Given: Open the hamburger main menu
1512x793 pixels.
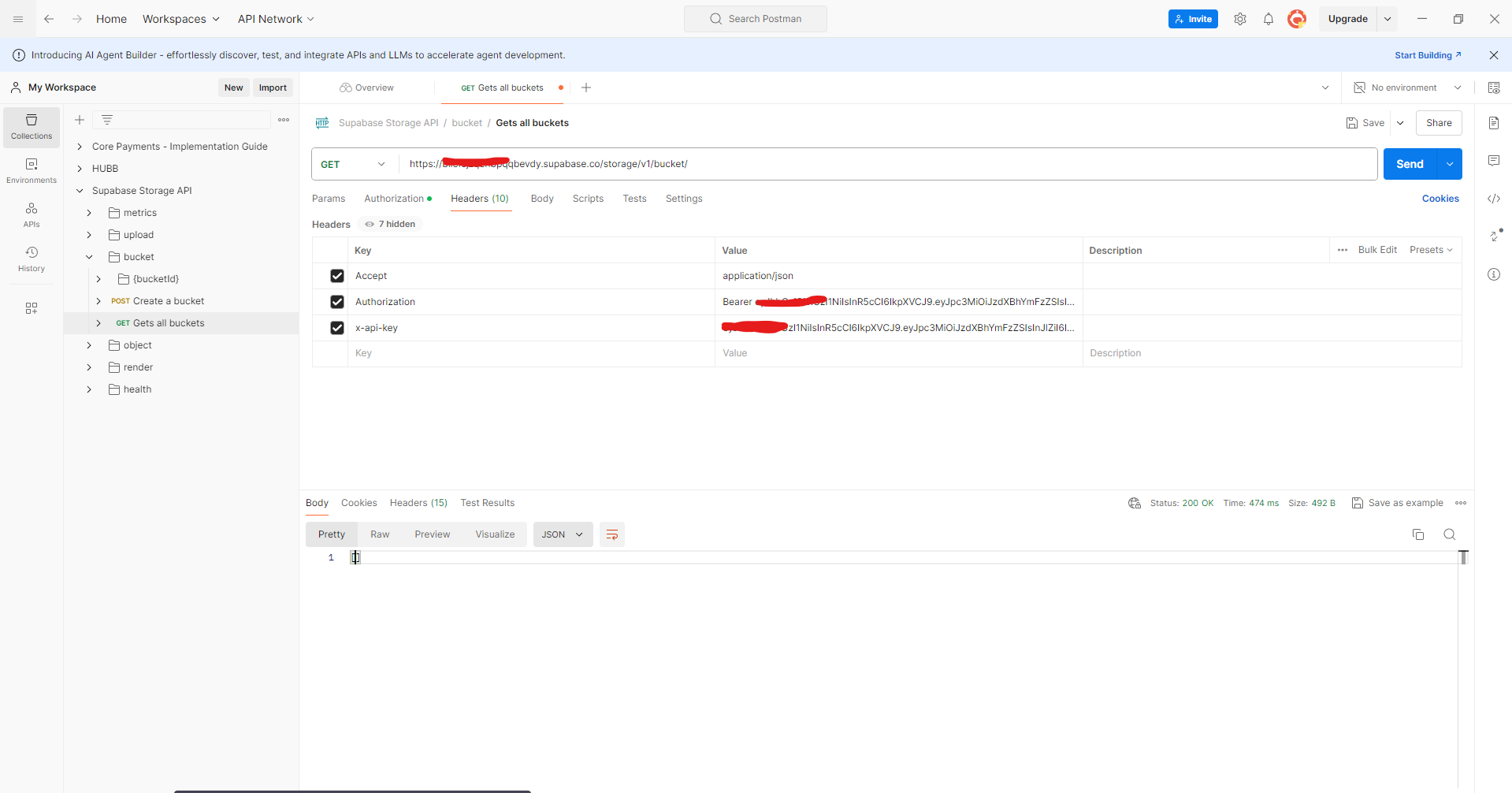Looking at the screenshot, I should 18,19.
